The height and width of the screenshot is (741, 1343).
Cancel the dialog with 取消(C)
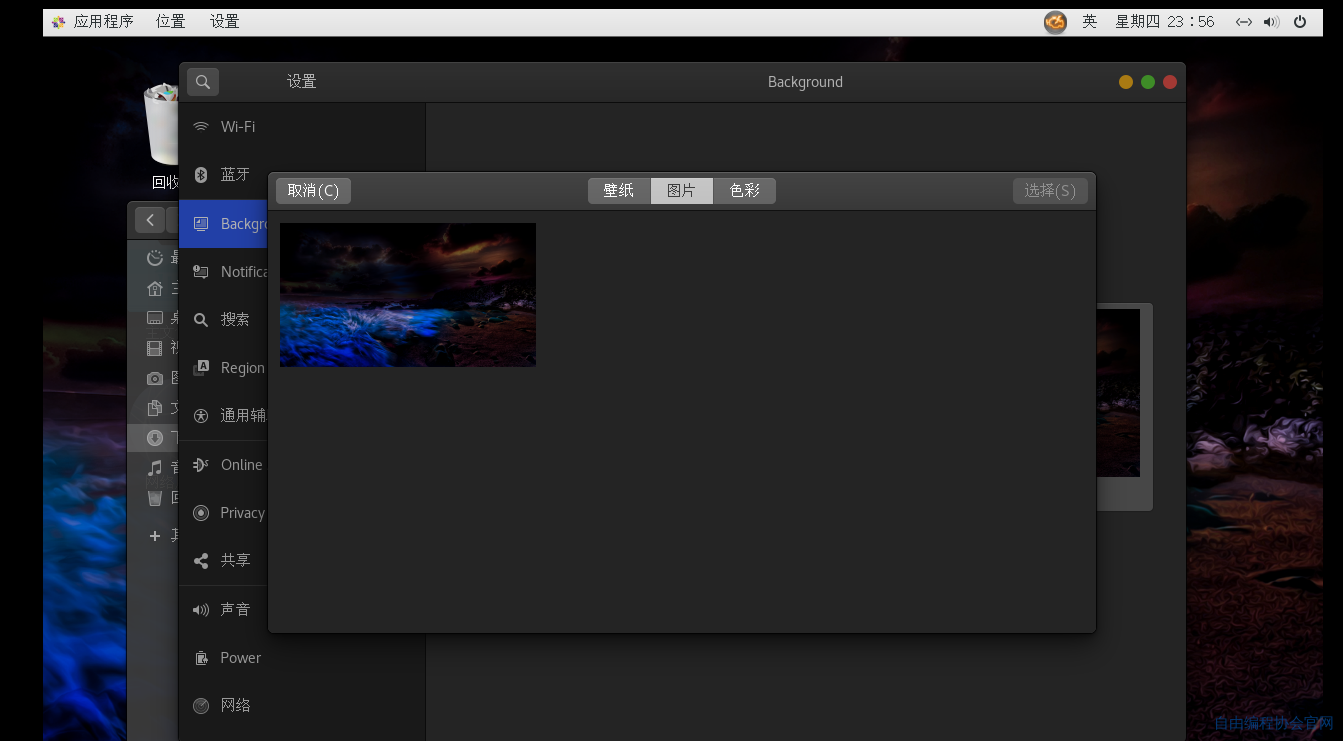[x=313, y=191]
